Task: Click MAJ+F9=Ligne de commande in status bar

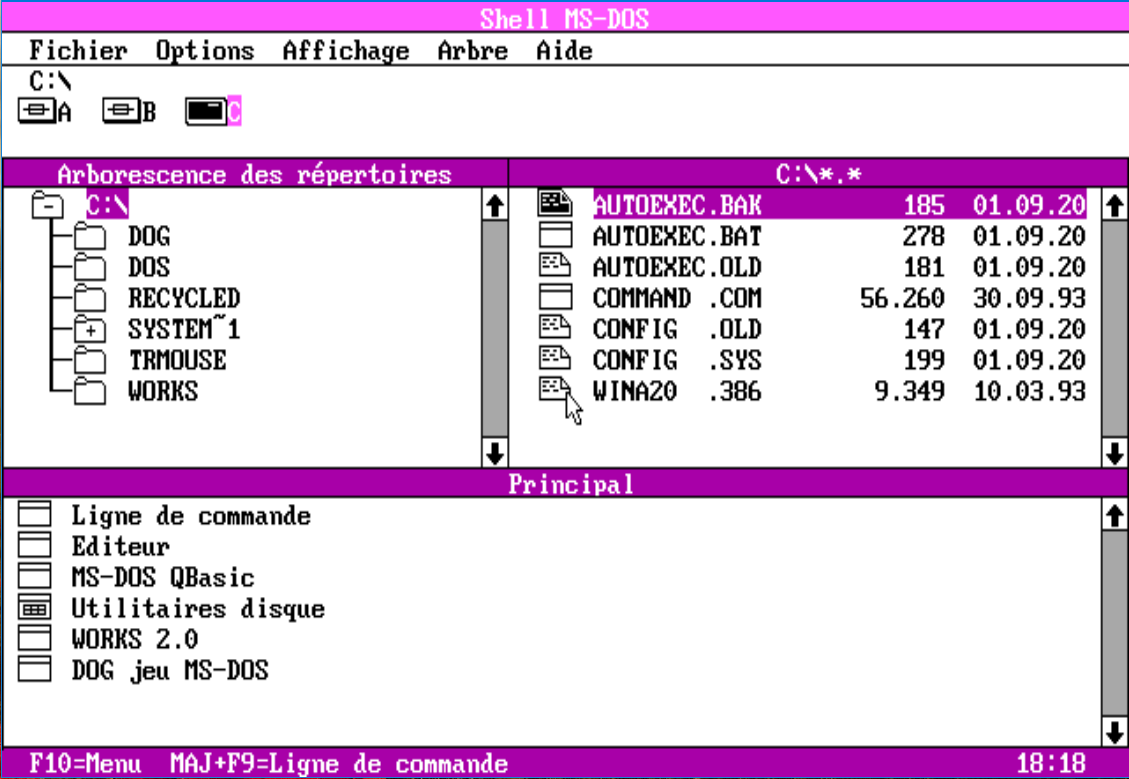Action: [x=339, y=763]
